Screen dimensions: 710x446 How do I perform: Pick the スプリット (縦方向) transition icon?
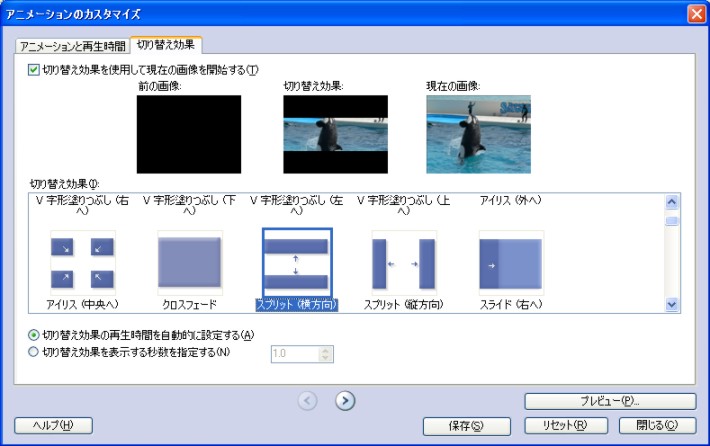pyautogui.click(x=403, y=263)
